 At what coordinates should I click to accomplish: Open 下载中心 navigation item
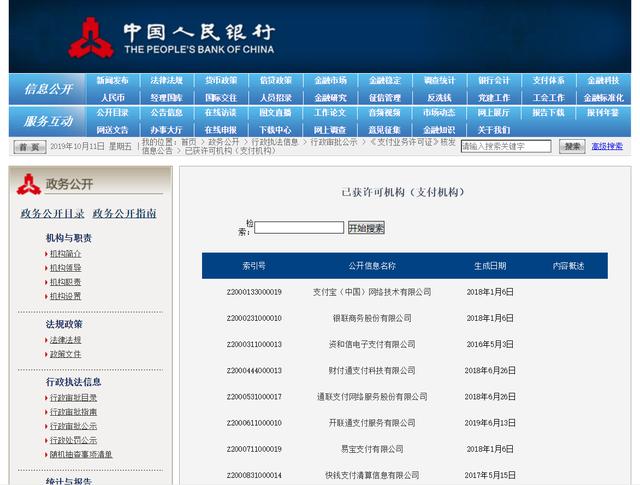point(276,130)
